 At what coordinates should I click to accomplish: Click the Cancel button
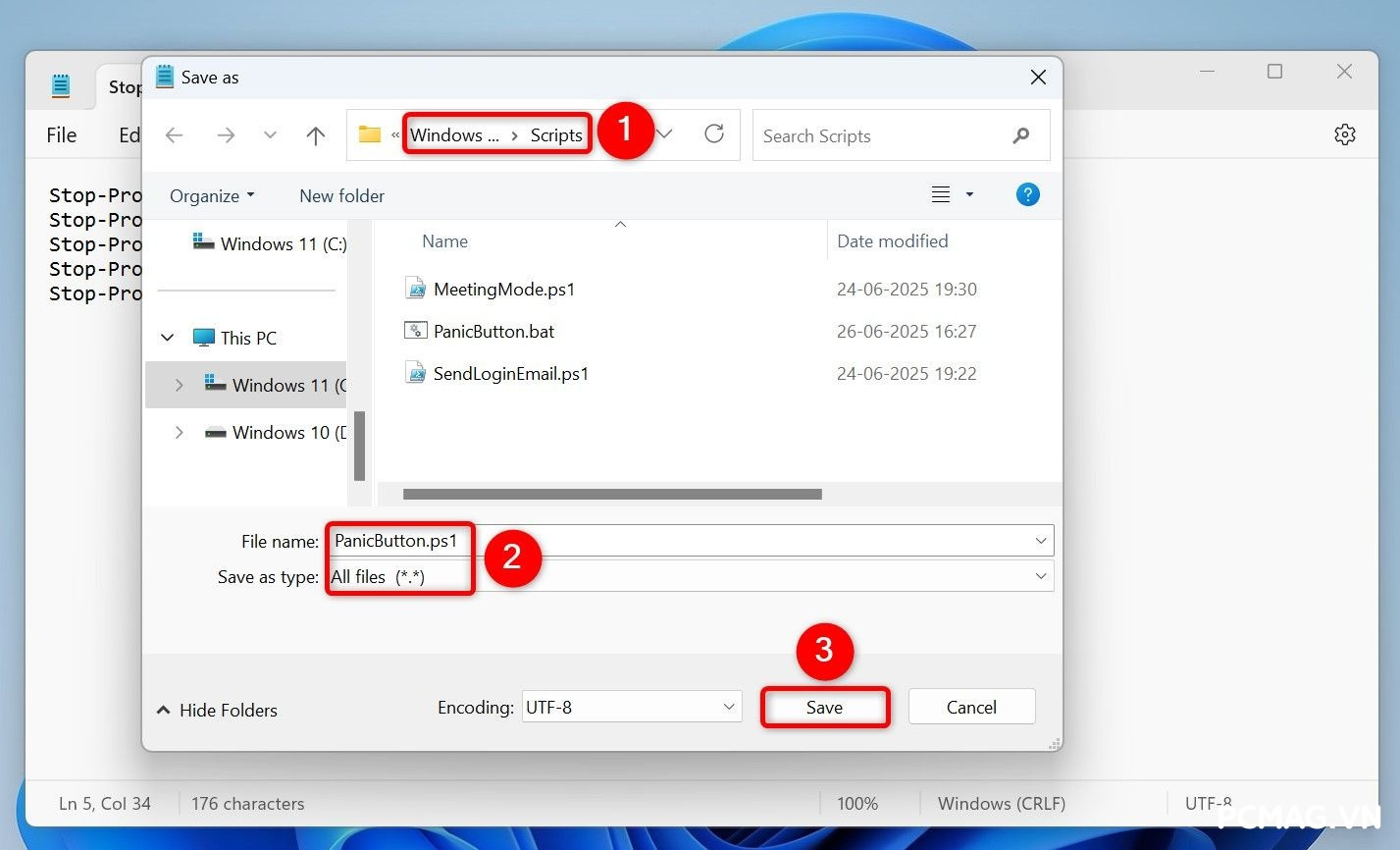click(x=970, y=706)
